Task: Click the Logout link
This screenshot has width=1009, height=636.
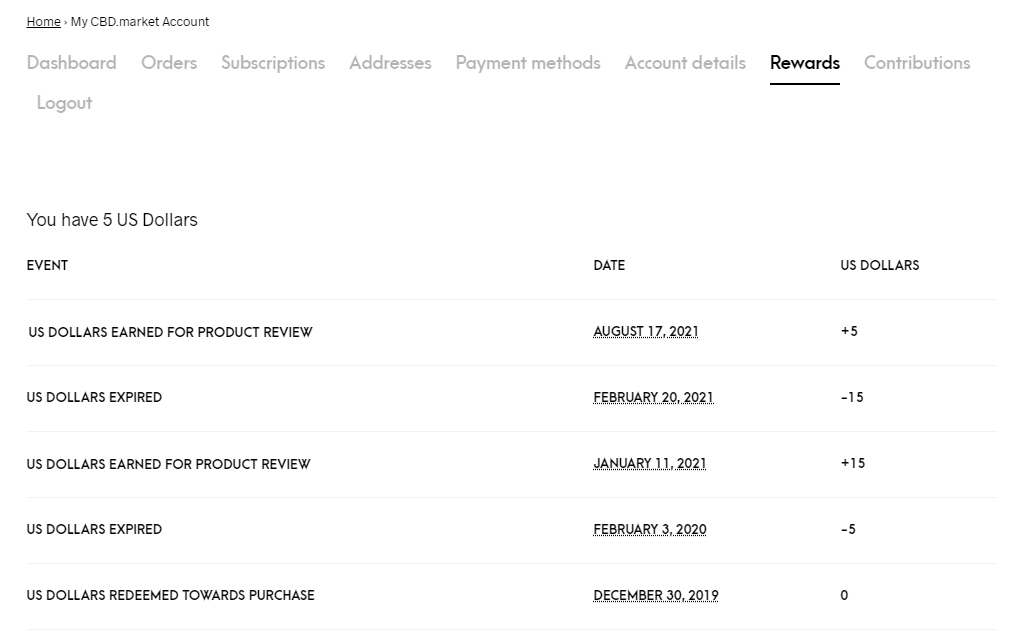Action: (x=64, y=103)
